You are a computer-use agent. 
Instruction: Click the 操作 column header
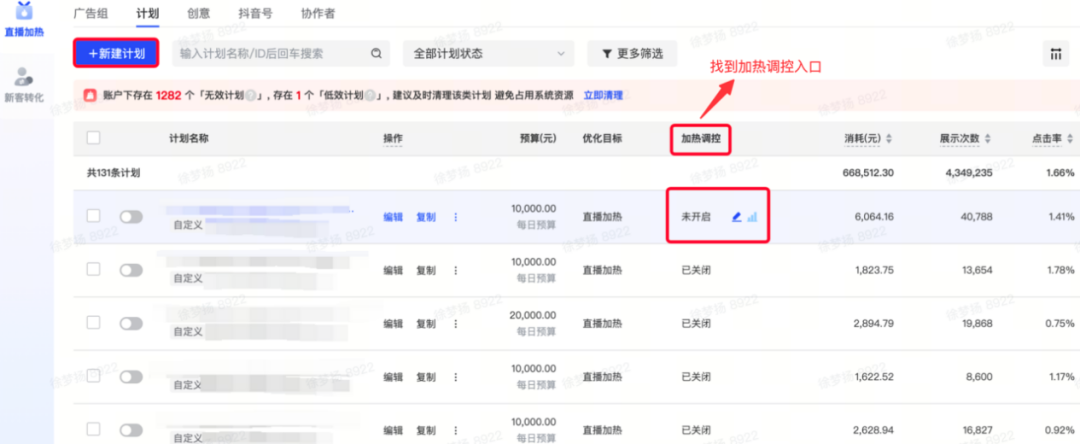point(393,139)
